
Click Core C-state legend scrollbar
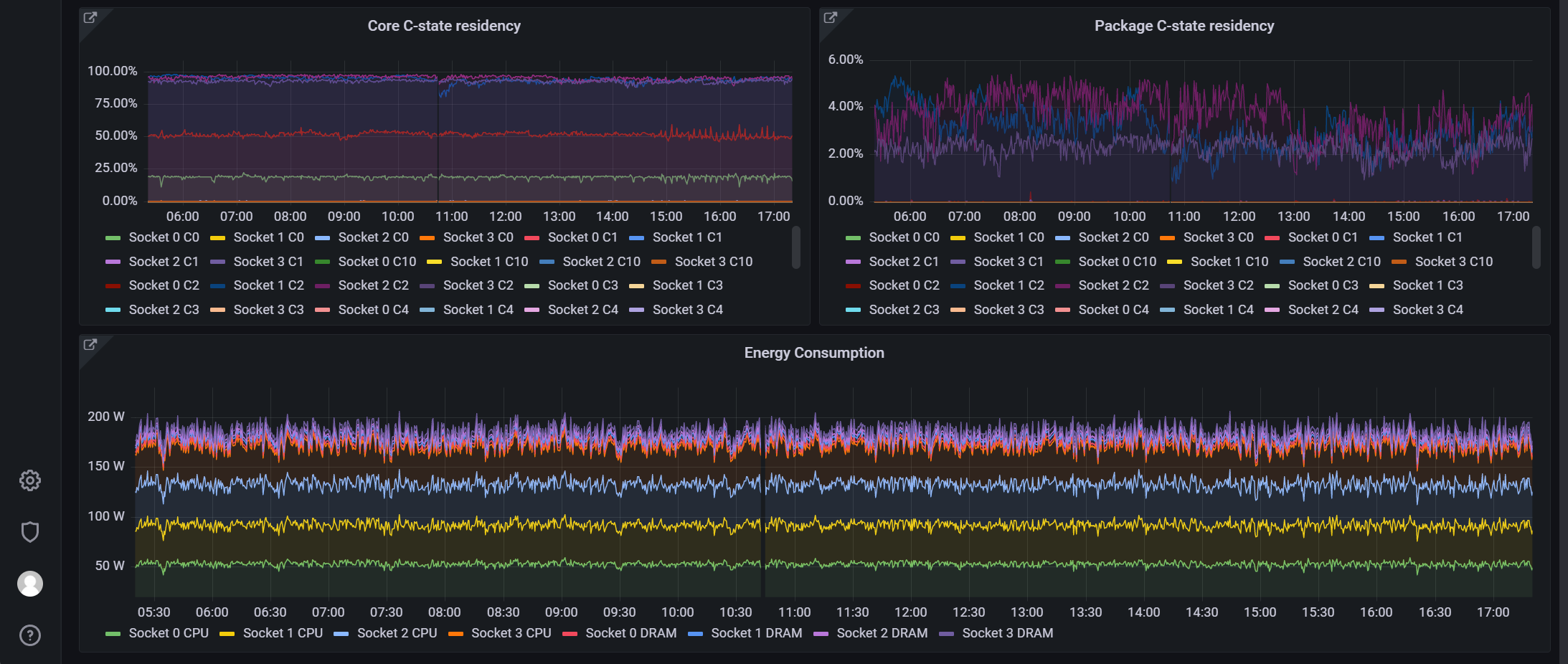click(795, 247)
